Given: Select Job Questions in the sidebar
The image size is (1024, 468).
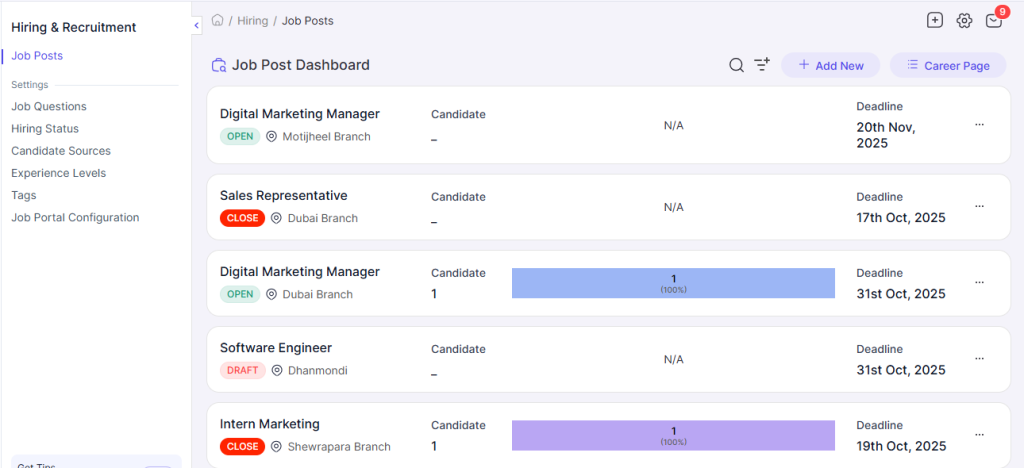Looking at the screenshot, I should (x=49, y=106).
